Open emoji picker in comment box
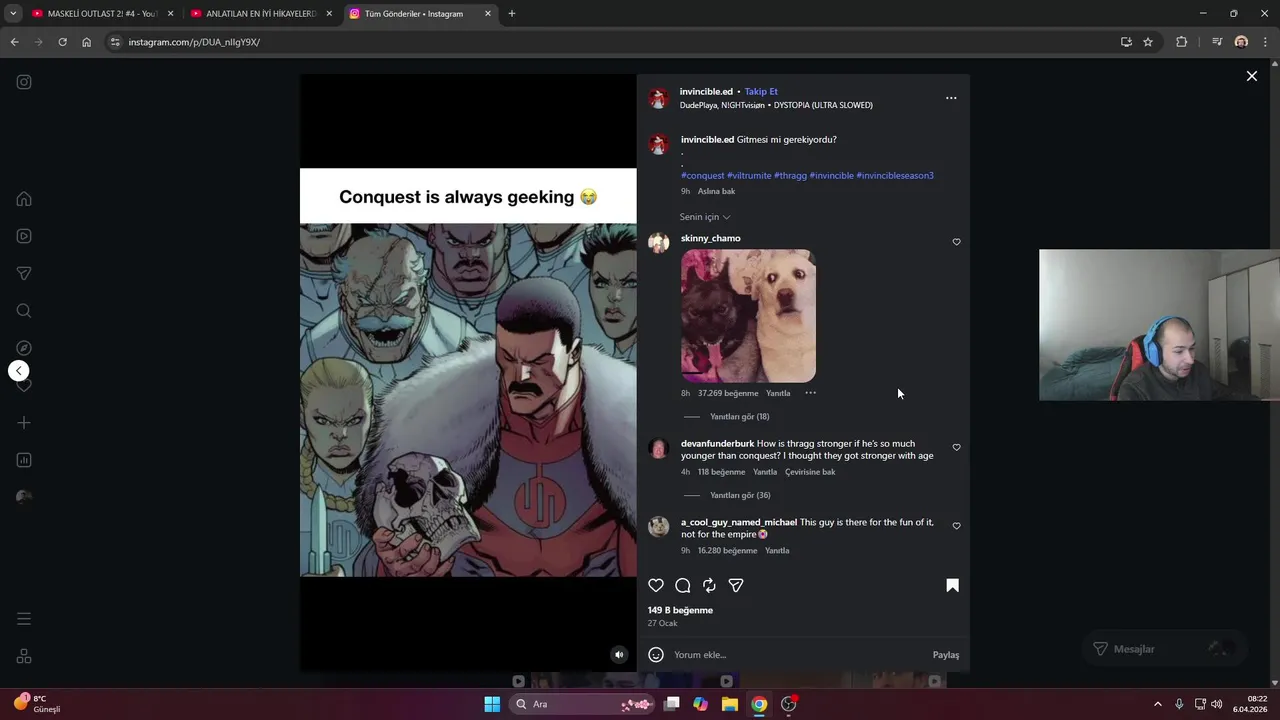Image resolution: width=1280 pixels, height=720 pixels. pos(656,655)
